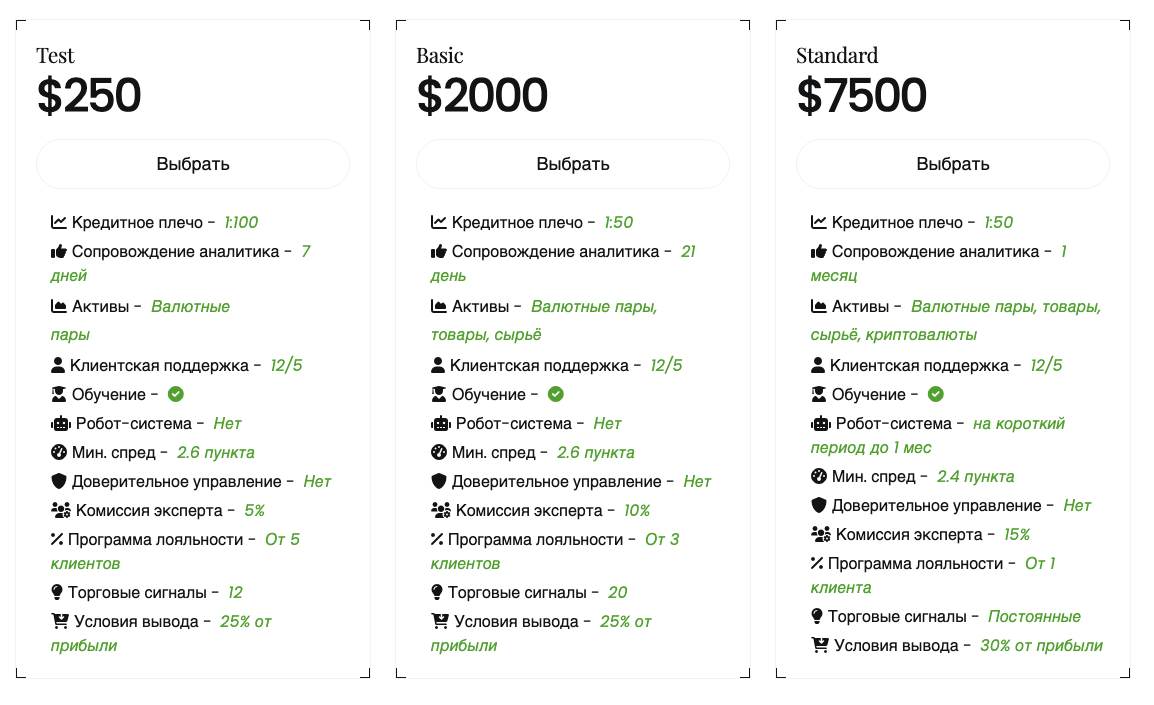This screenshot has width=1154, height=705.
Task: Click the graduate icon for Обучение in Basic
Action: (439, 394)
